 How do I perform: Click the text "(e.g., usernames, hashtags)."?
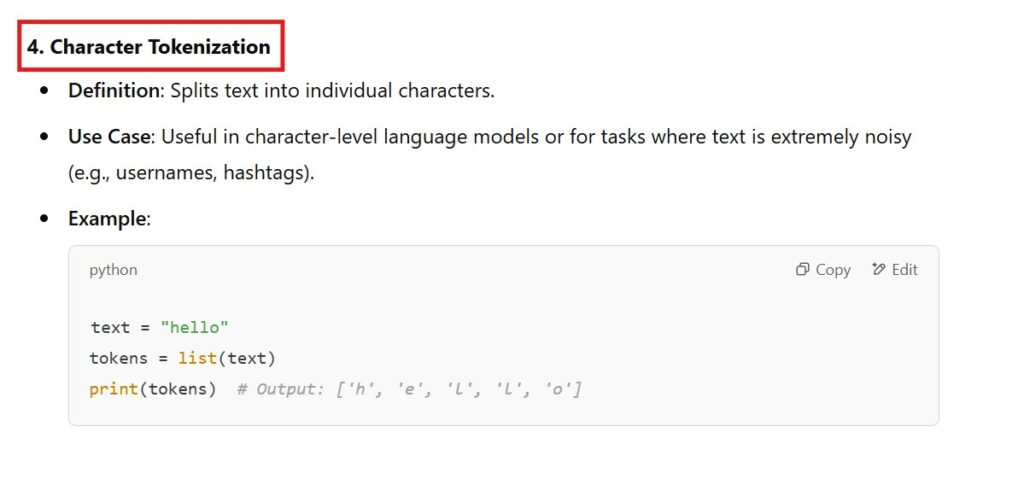(x=191, y=172)
